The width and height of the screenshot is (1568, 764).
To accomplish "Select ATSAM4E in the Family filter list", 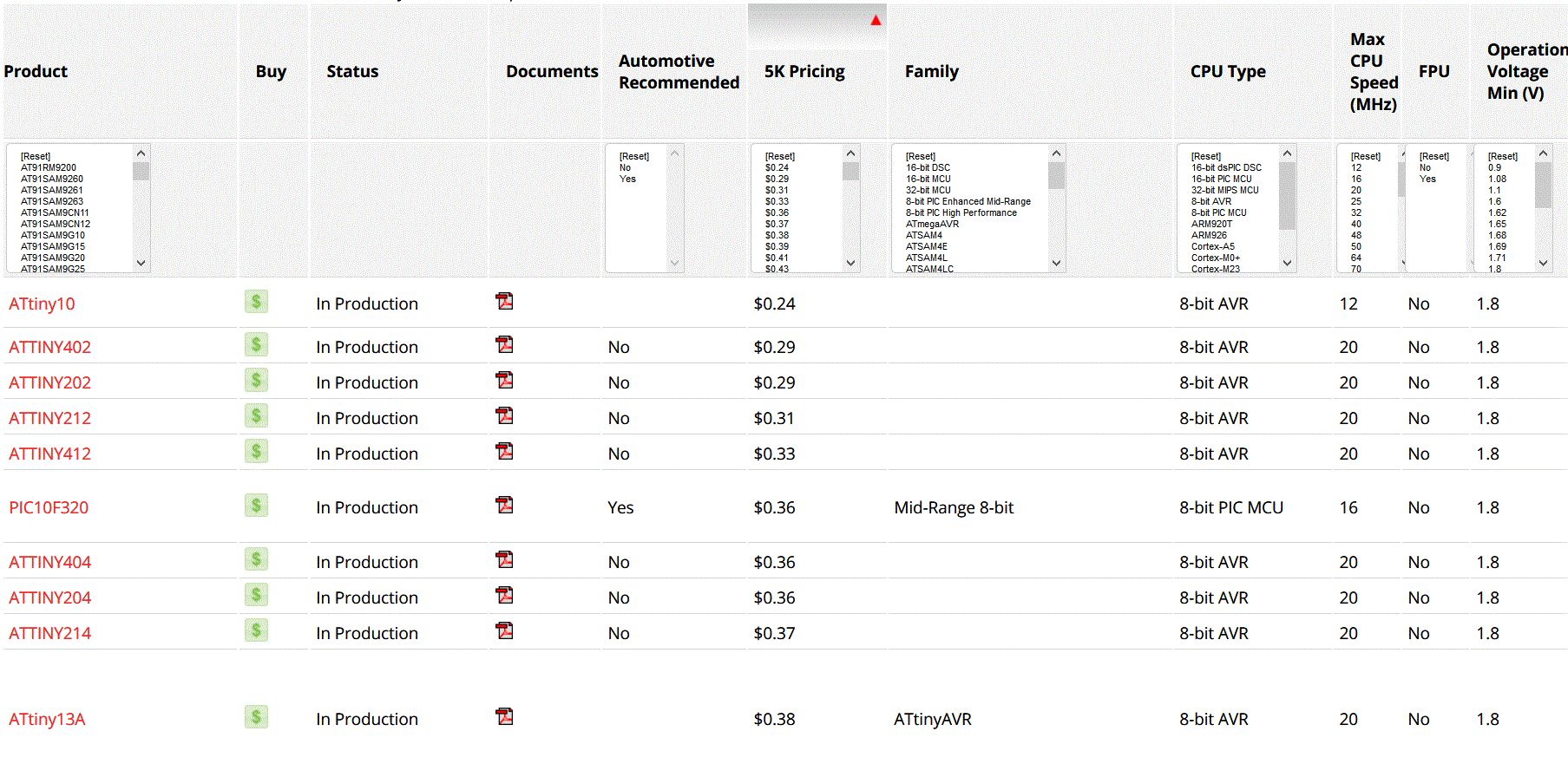I will coord(926,247).
